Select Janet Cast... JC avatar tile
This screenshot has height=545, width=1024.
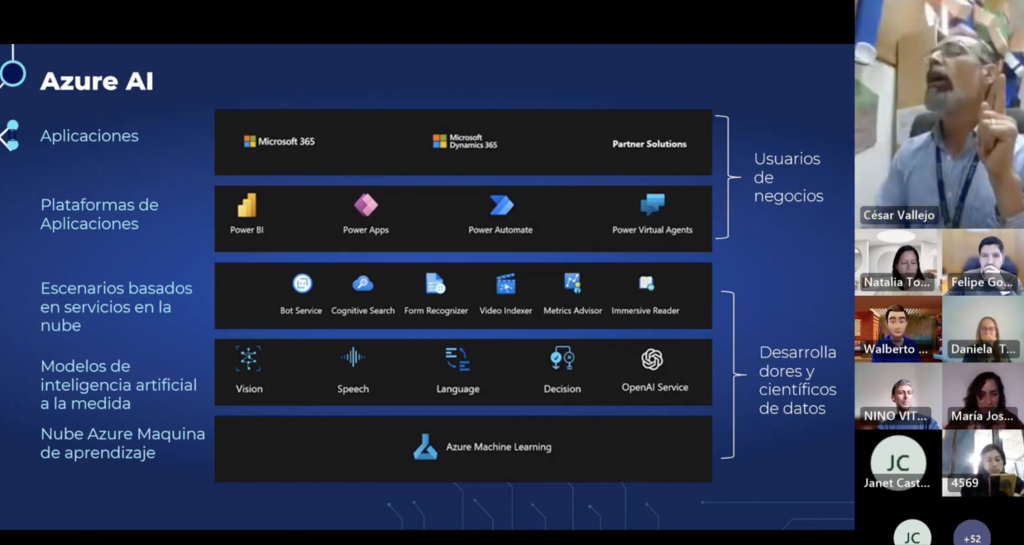click(x=898, y=463)
